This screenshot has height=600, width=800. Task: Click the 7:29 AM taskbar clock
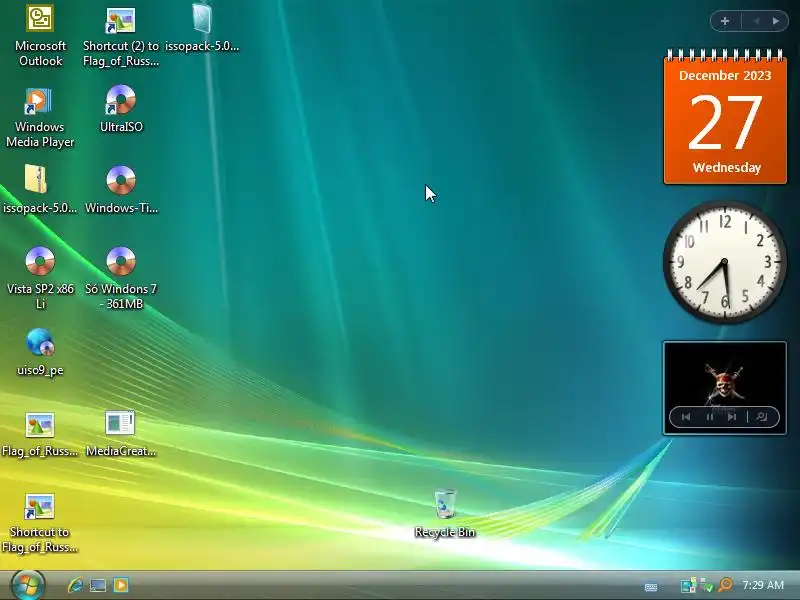(x=763, y=585)
